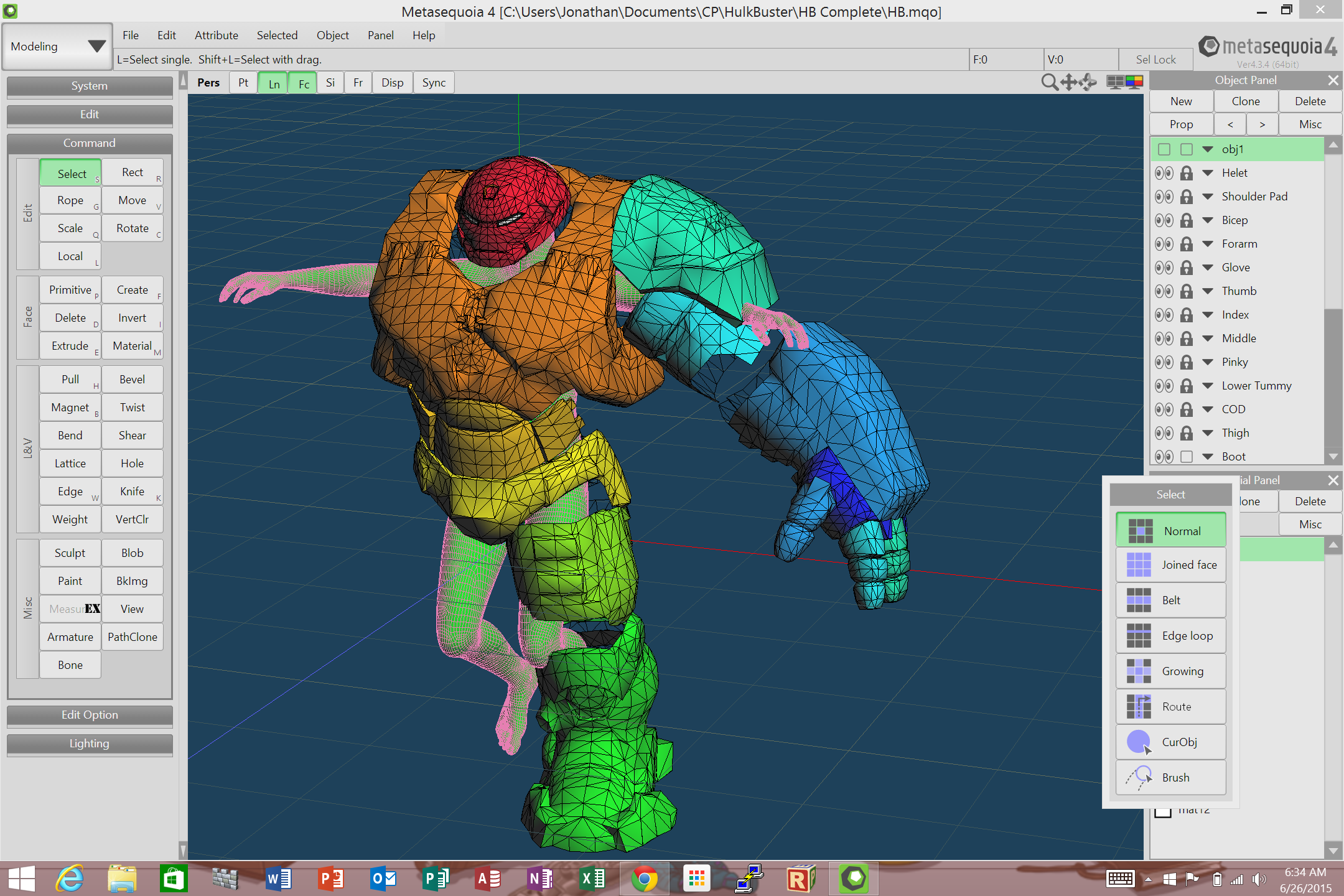Open File Explorer from taskbar
Image resolution: width=1344 pixels, height=896 pixels.
click(122, 879)
